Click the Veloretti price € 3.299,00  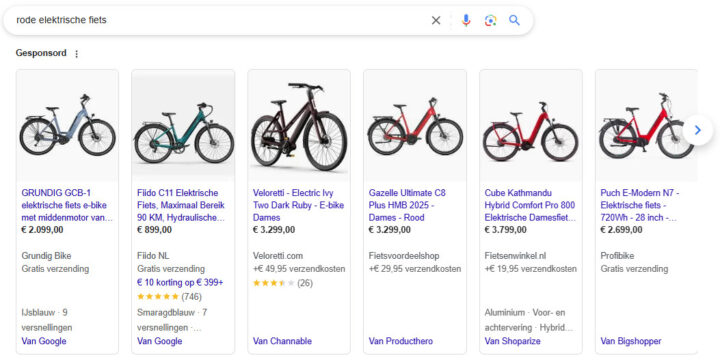[x=274, y=230]
